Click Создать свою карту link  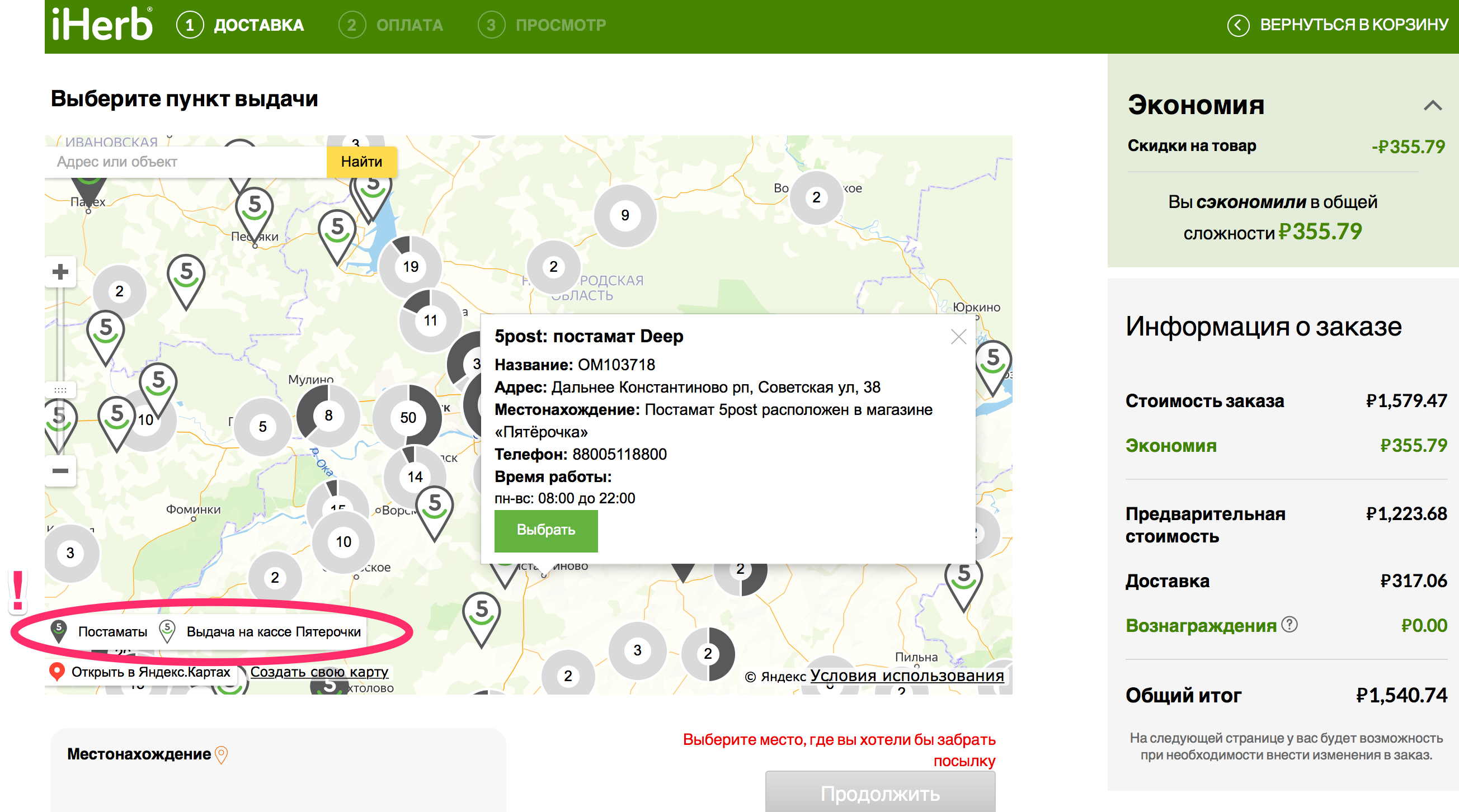tap(319, 672)
